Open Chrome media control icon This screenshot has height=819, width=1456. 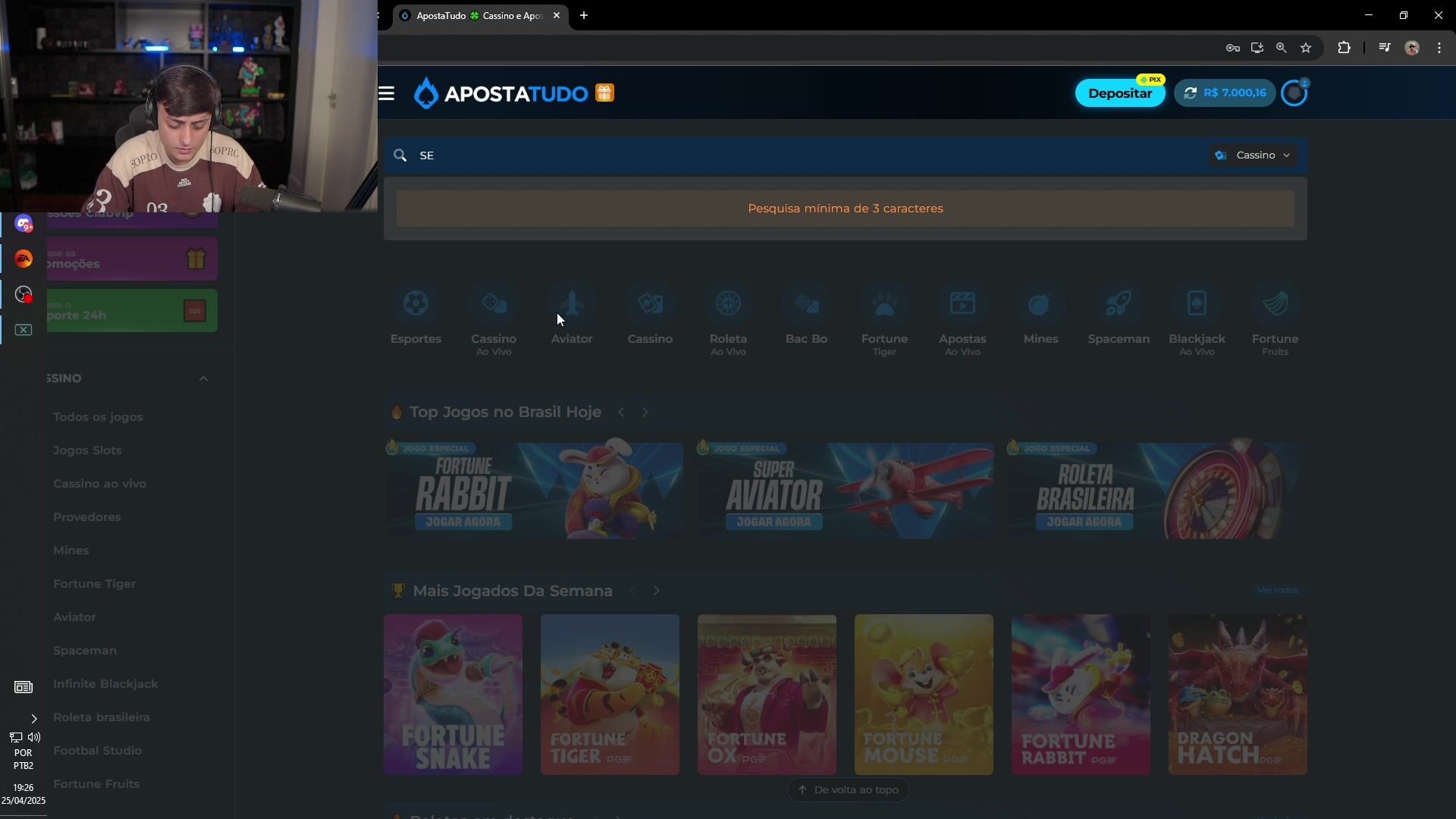coord(1385,48)
